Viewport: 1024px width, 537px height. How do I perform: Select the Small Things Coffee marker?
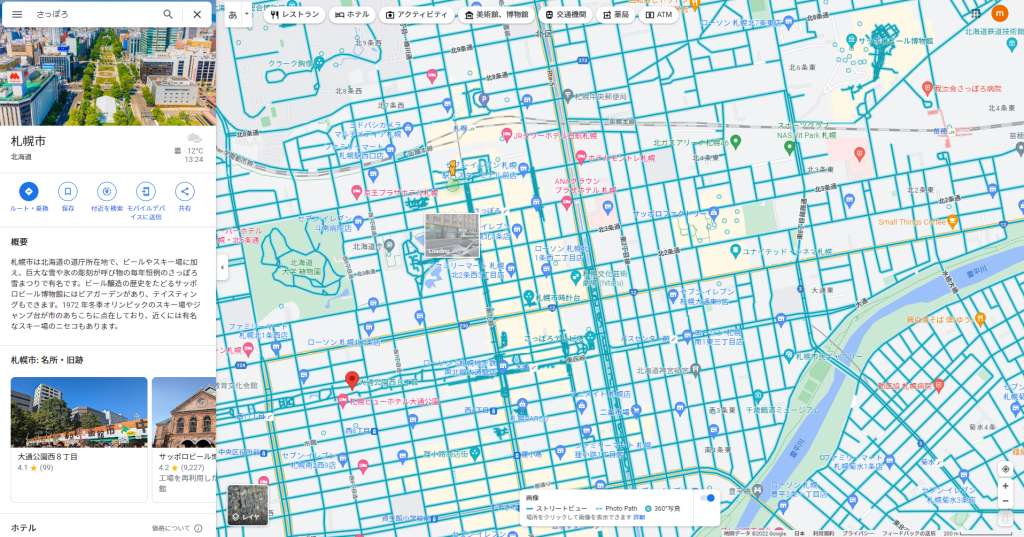click(953, 221)
